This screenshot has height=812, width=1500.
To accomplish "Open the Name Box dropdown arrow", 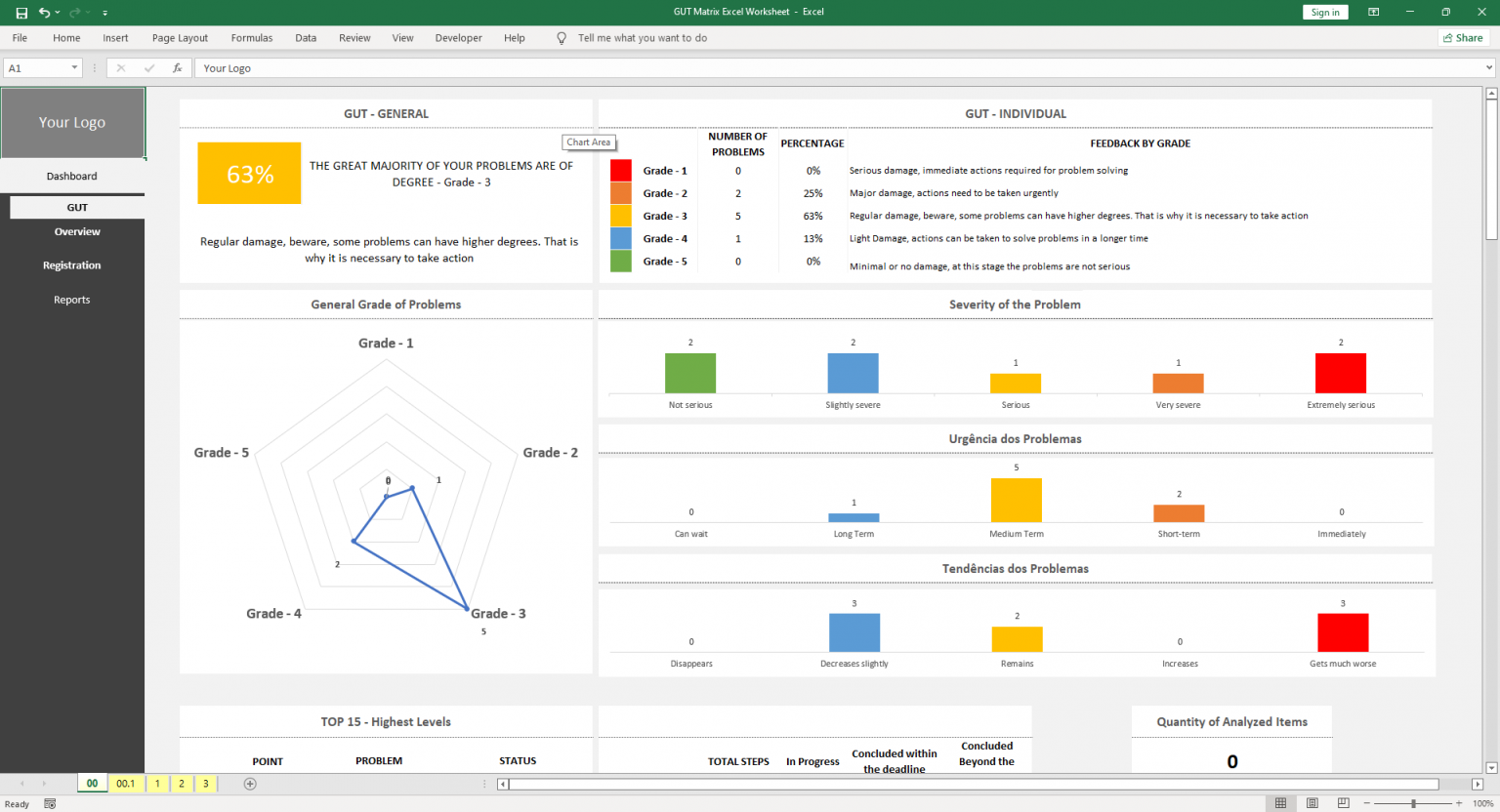I will (x=73, y=67).
